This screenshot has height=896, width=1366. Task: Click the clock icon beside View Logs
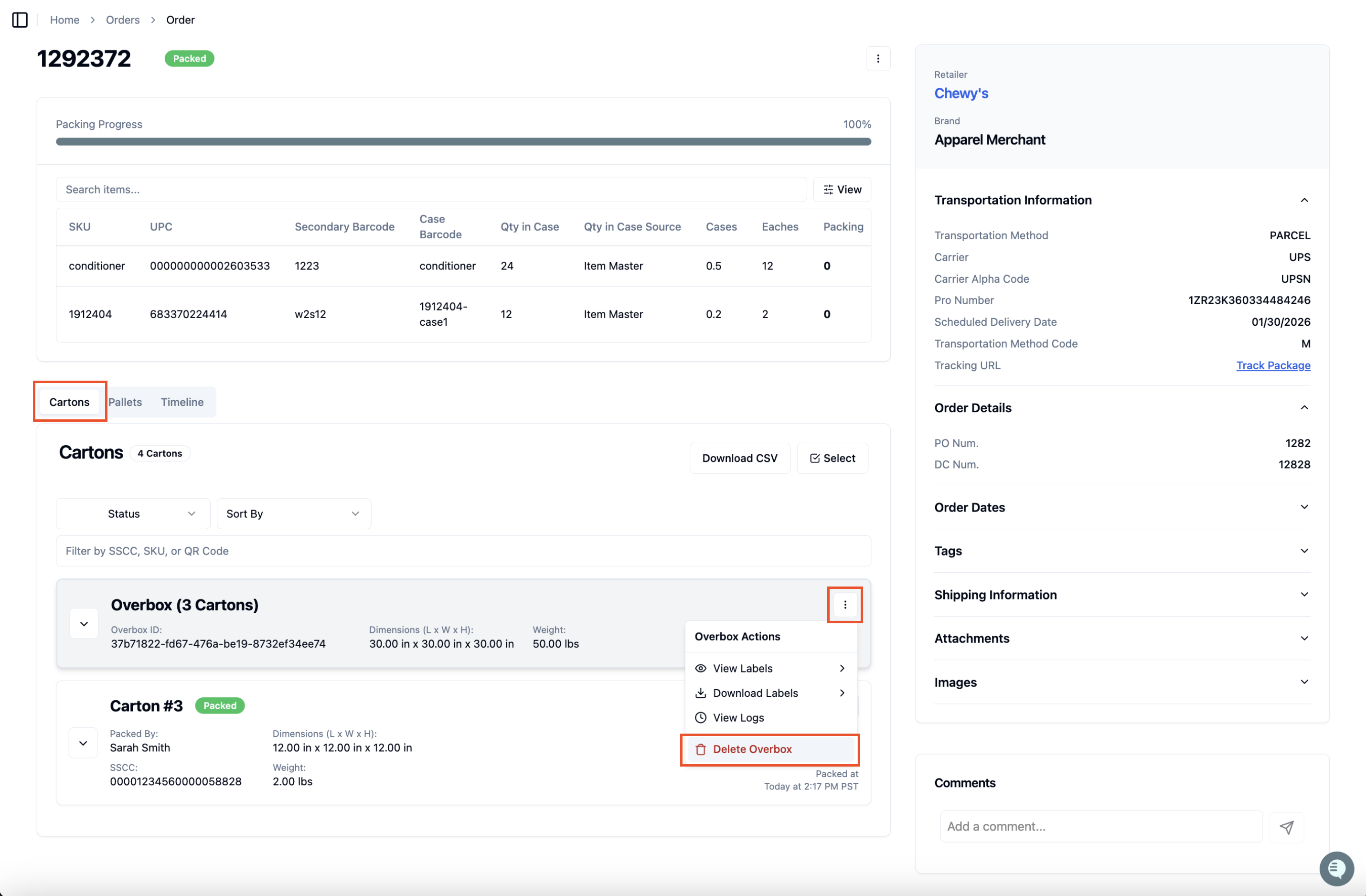point(700,717)
